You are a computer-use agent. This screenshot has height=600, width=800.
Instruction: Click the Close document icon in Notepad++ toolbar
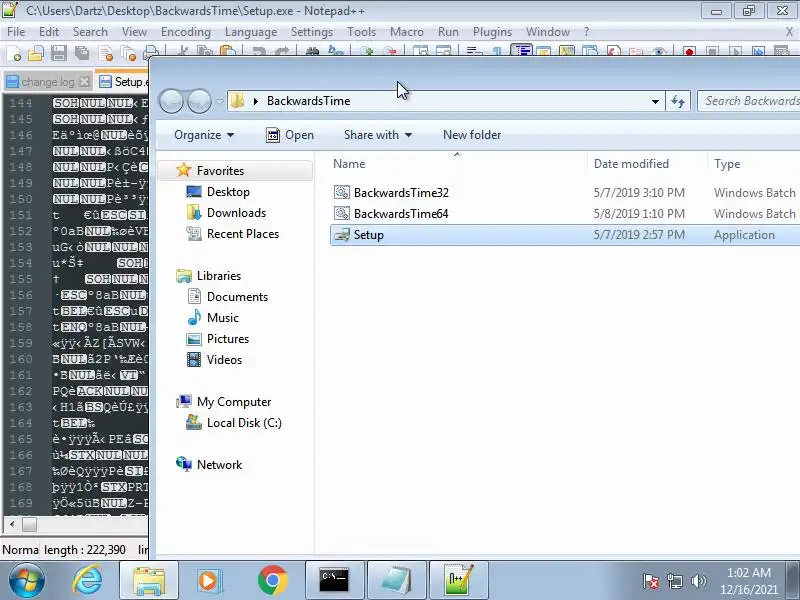pos(106,53)
